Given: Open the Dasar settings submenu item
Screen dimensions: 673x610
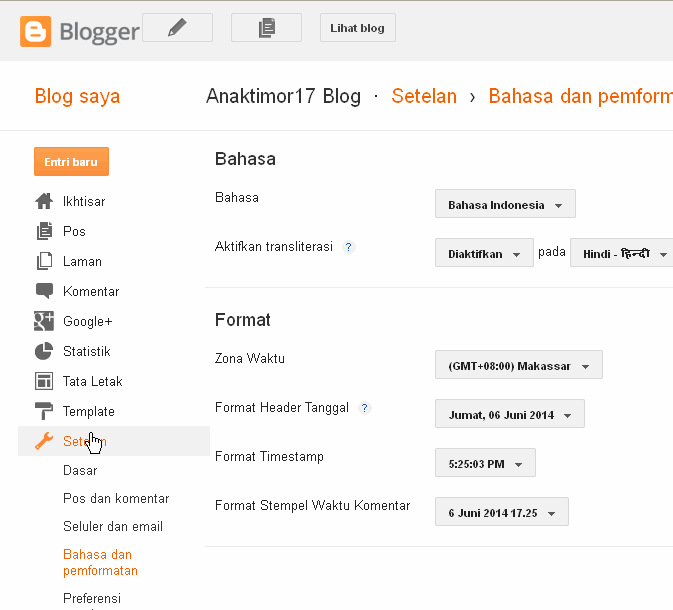Looking at the screenshot, I should pyautogui.click(x=80, y=470).
